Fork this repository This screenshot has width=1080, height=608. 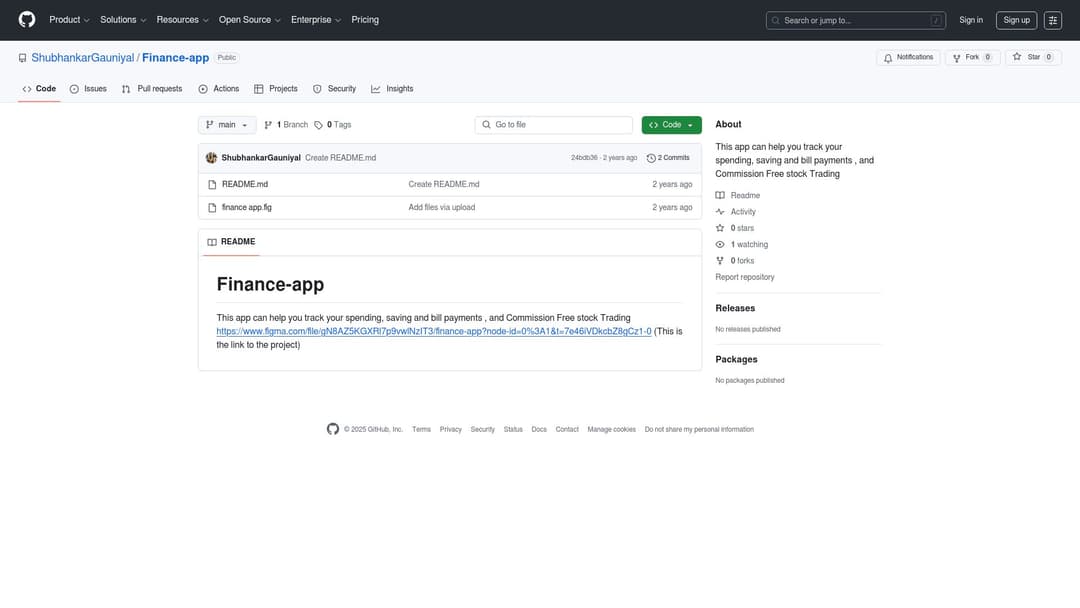point(972,58)
